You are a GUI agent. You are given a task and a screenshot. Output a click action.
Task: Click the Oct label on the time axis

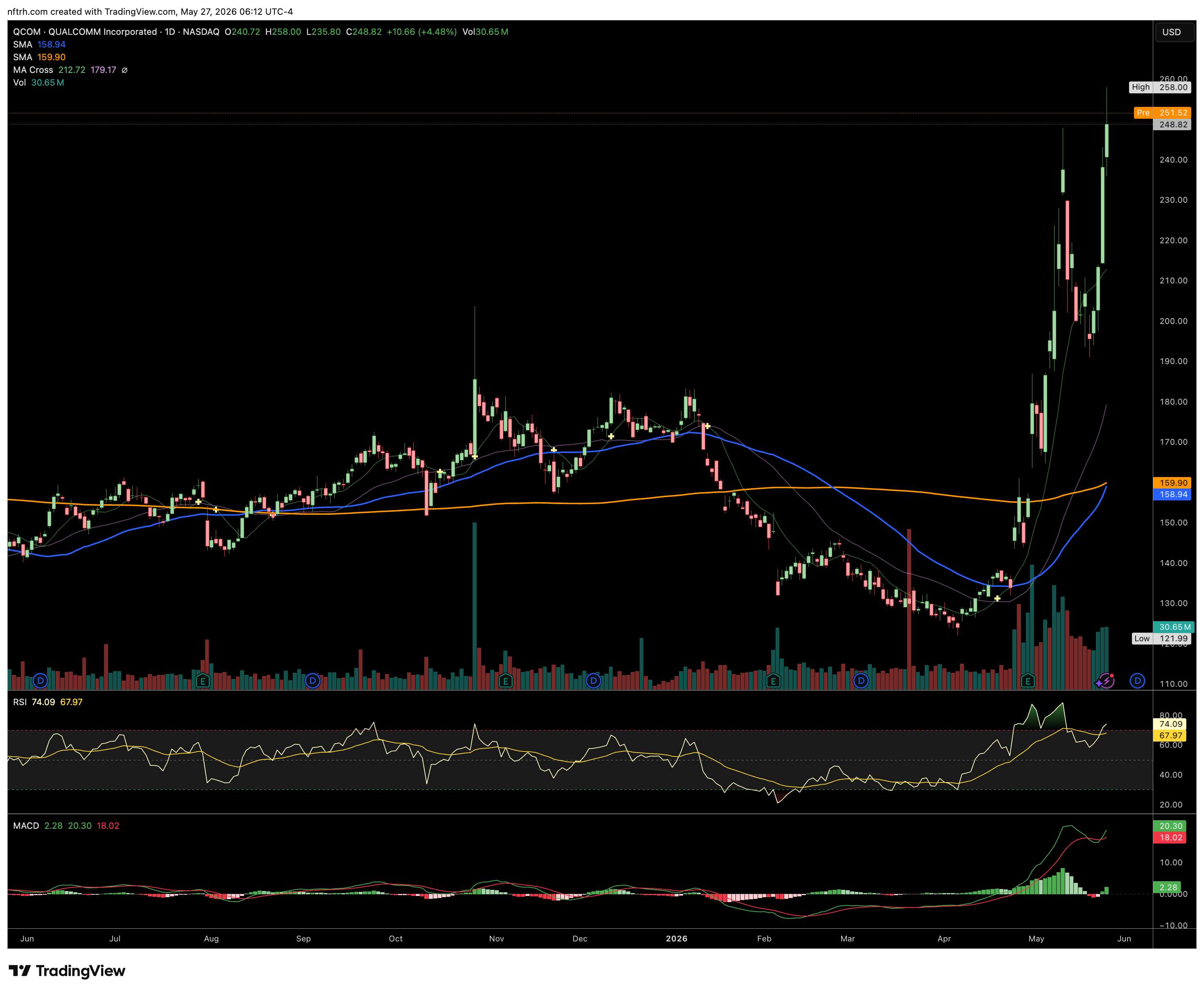[x=396, y=939]
